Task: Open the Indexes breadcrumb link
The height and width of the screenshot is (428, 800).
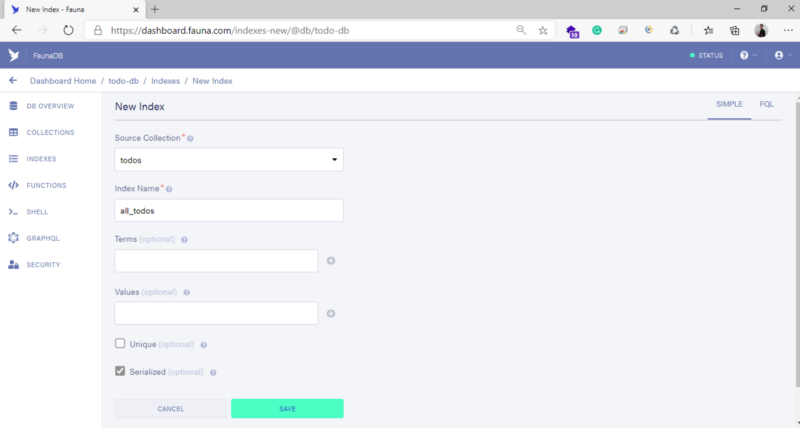Action: point(165,81)
